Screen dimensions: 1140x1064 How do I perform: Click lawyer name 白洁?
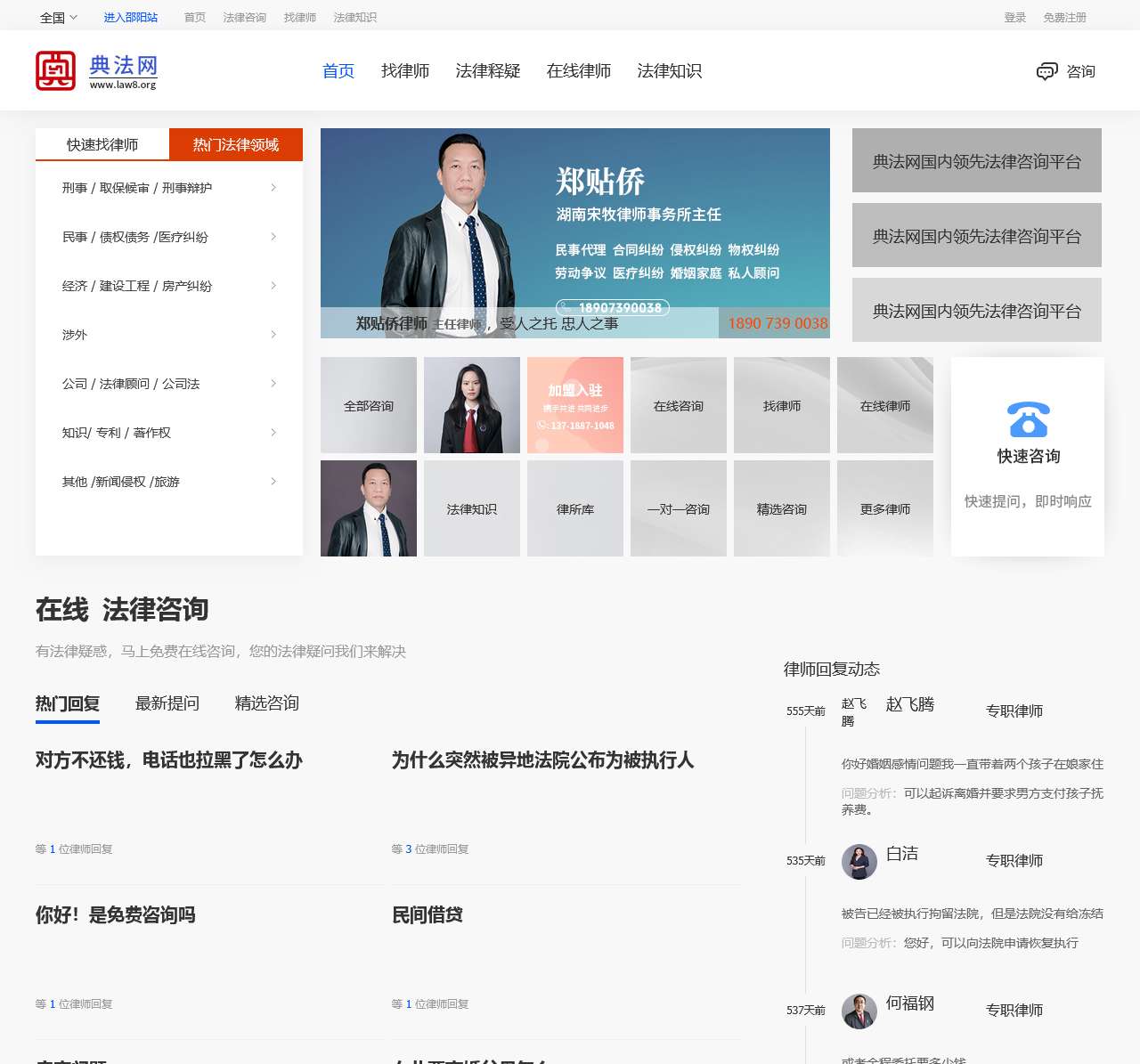(x=902, y=853)
